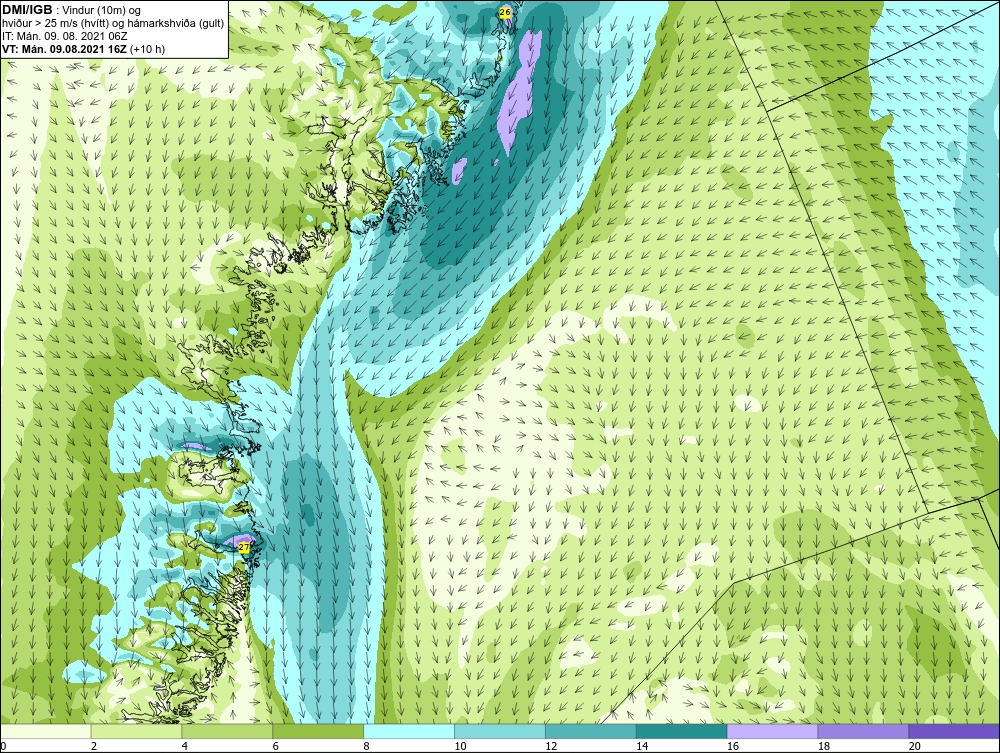Click the 0–2 m/s palest legend swatch
The width and height of the screenshot is (1000, 753).
tap(46, 731)
